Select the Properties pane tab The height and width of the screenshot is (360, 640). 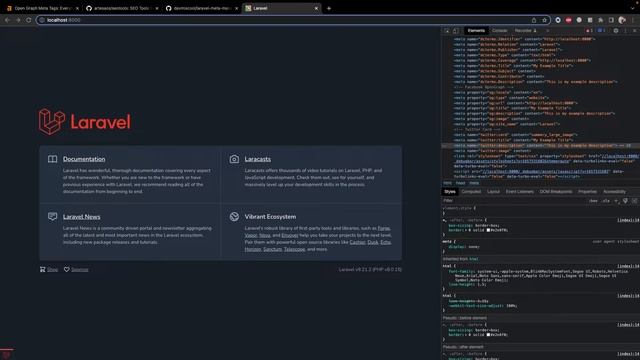click(587, 191)
